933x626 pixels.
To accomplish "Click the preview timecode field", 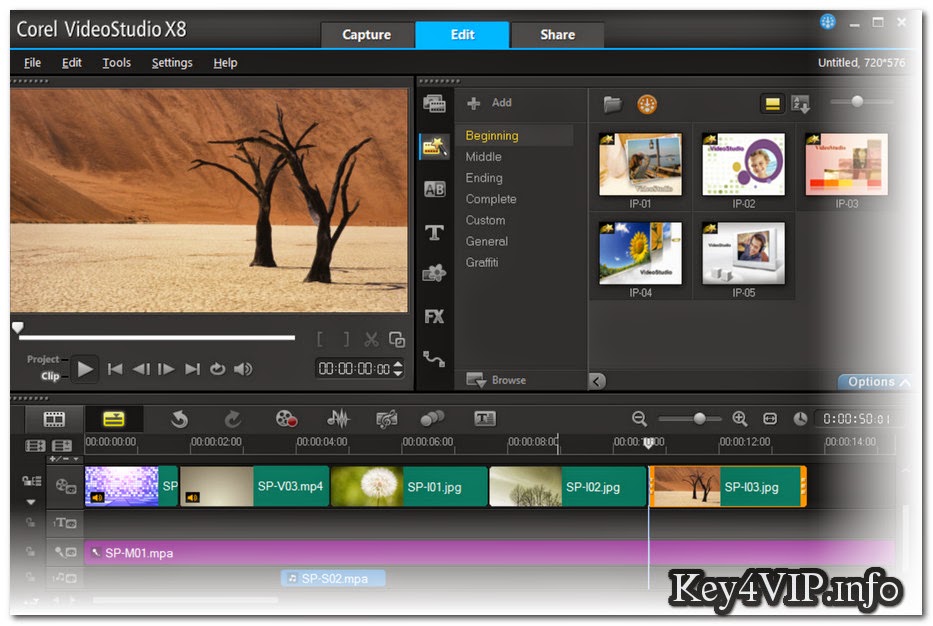I will [x=353, y=369].
